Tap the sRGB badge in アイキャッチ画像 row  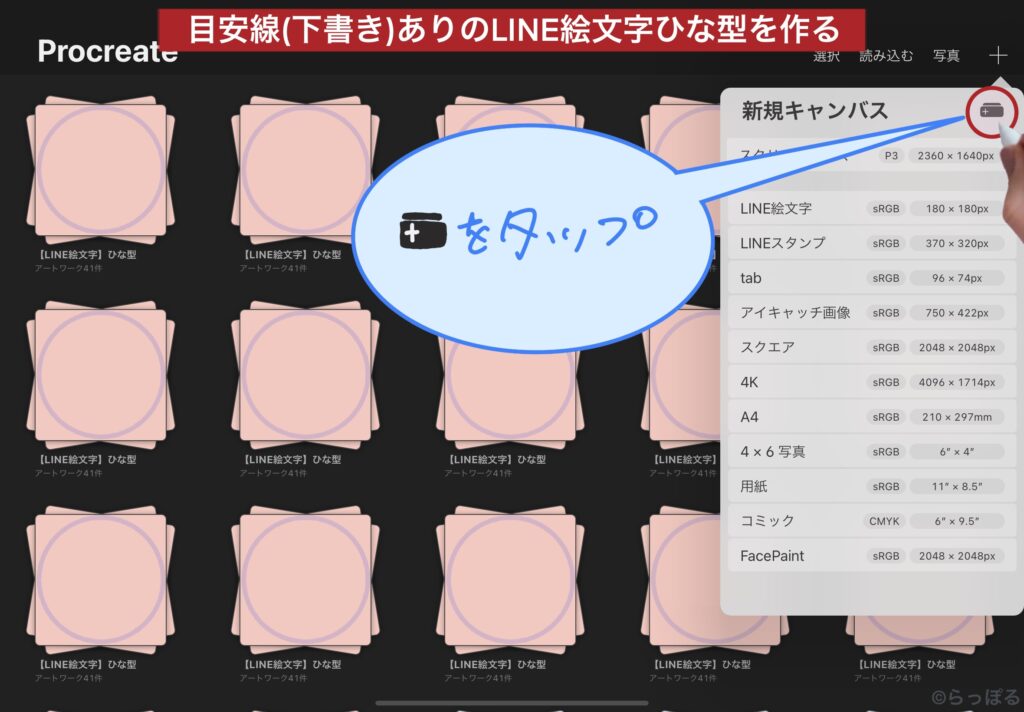(x=886, y=312)
